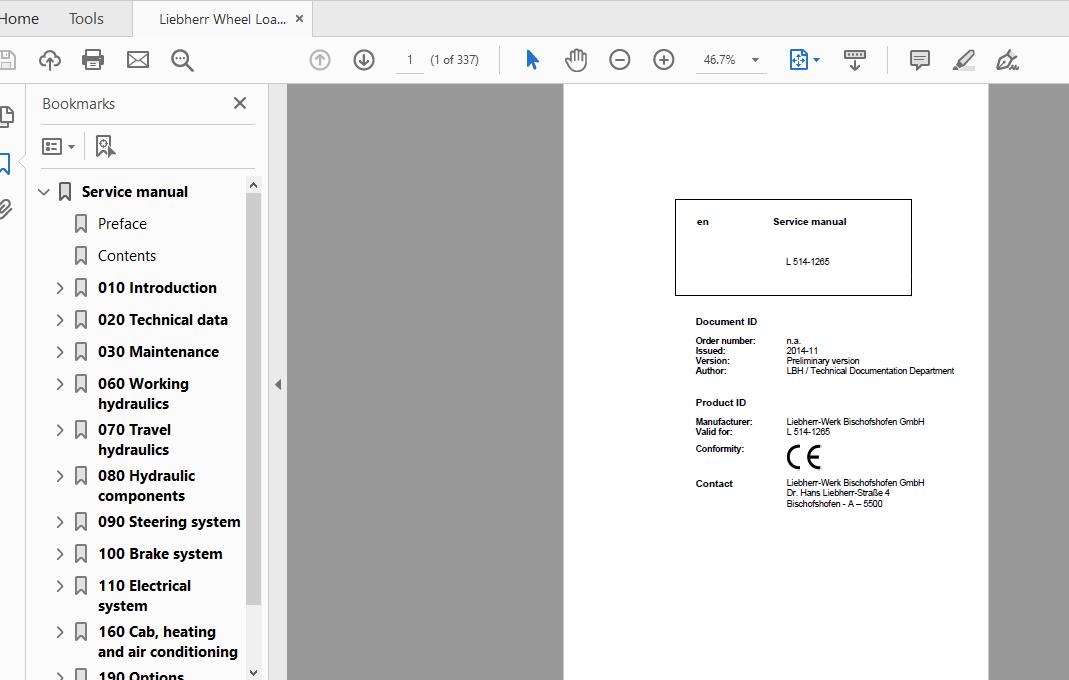
Task: Print the document with printer icon
Action: [x=93, y=60]
